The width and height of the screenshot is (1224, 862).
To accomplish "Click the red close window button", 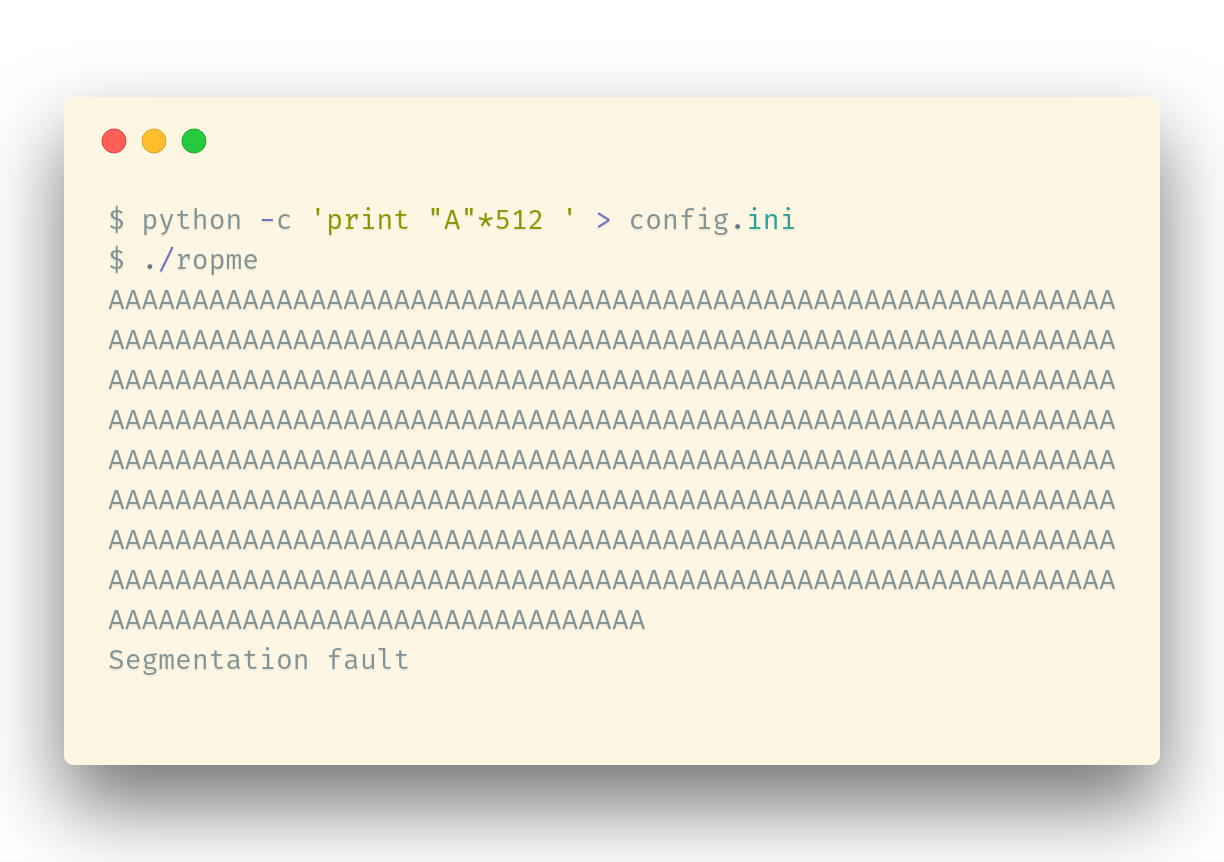I will pyautogui.click(x=114, y=141).
